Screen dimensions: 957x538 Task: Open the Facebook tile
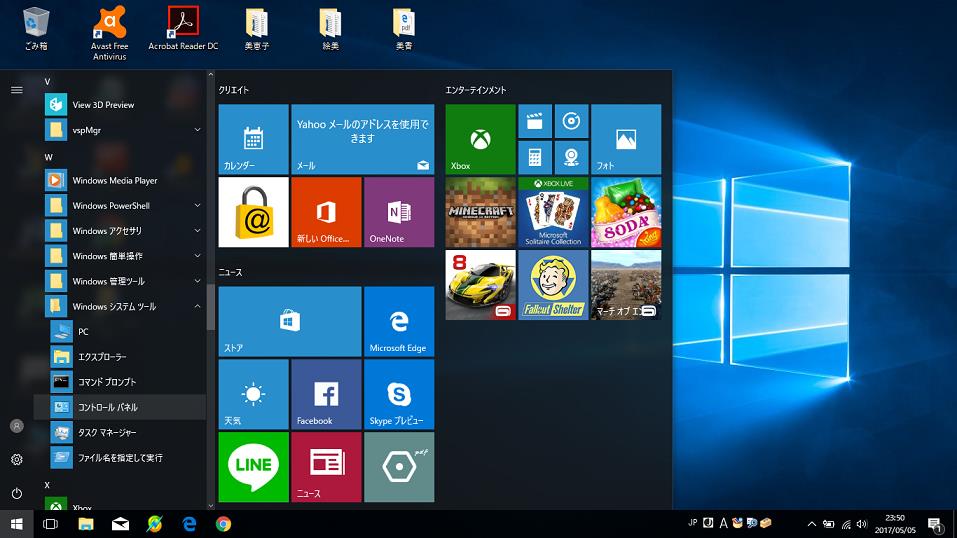click(326, 394)
